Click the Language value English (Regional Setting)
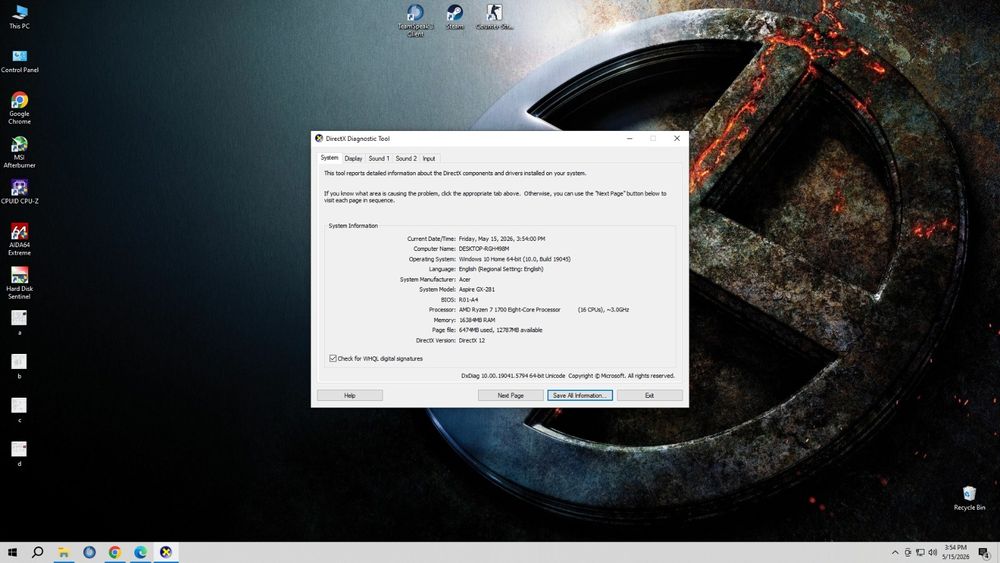 click(x=501, y=269)
